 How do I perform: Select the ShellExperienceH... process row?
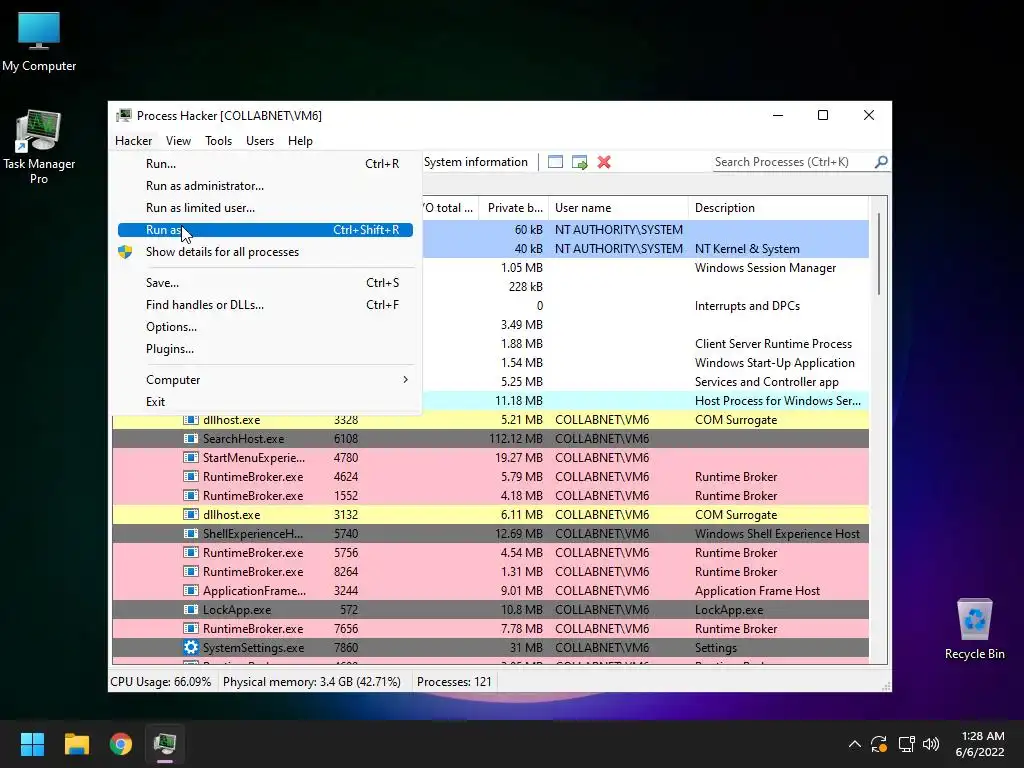point(490,534)
